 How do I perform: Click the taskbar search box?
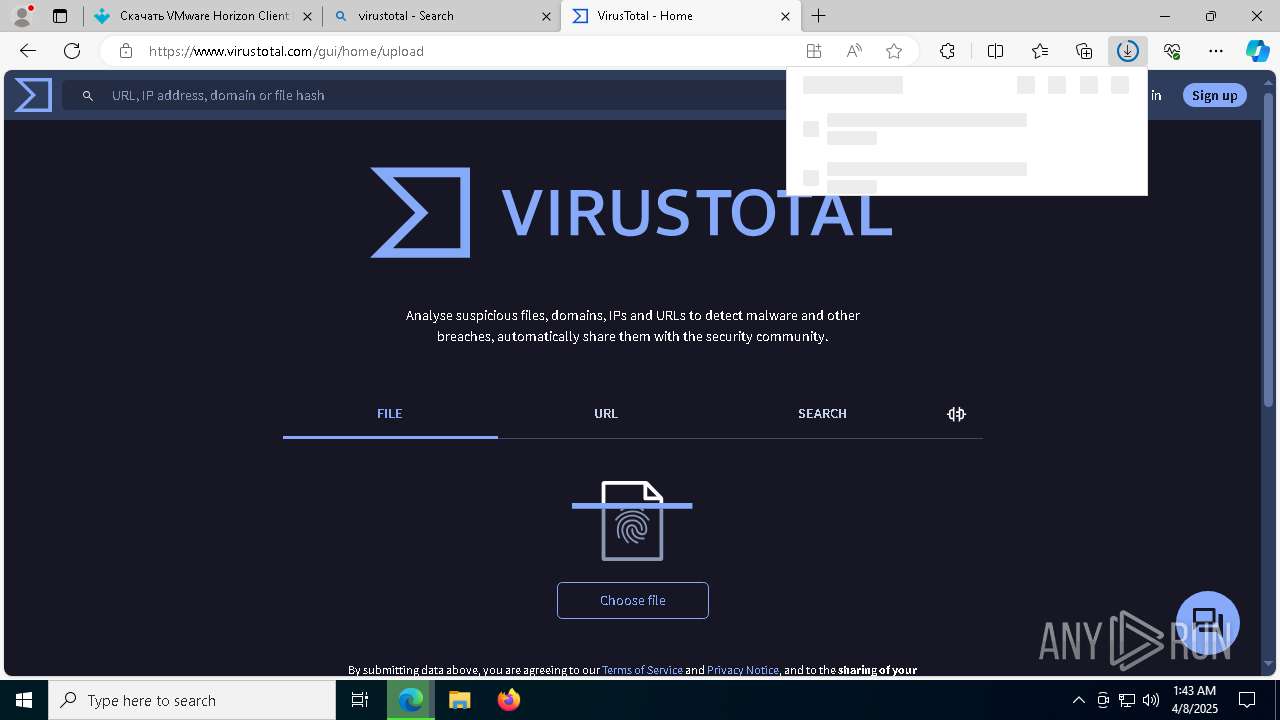click(x=192, y=700)
